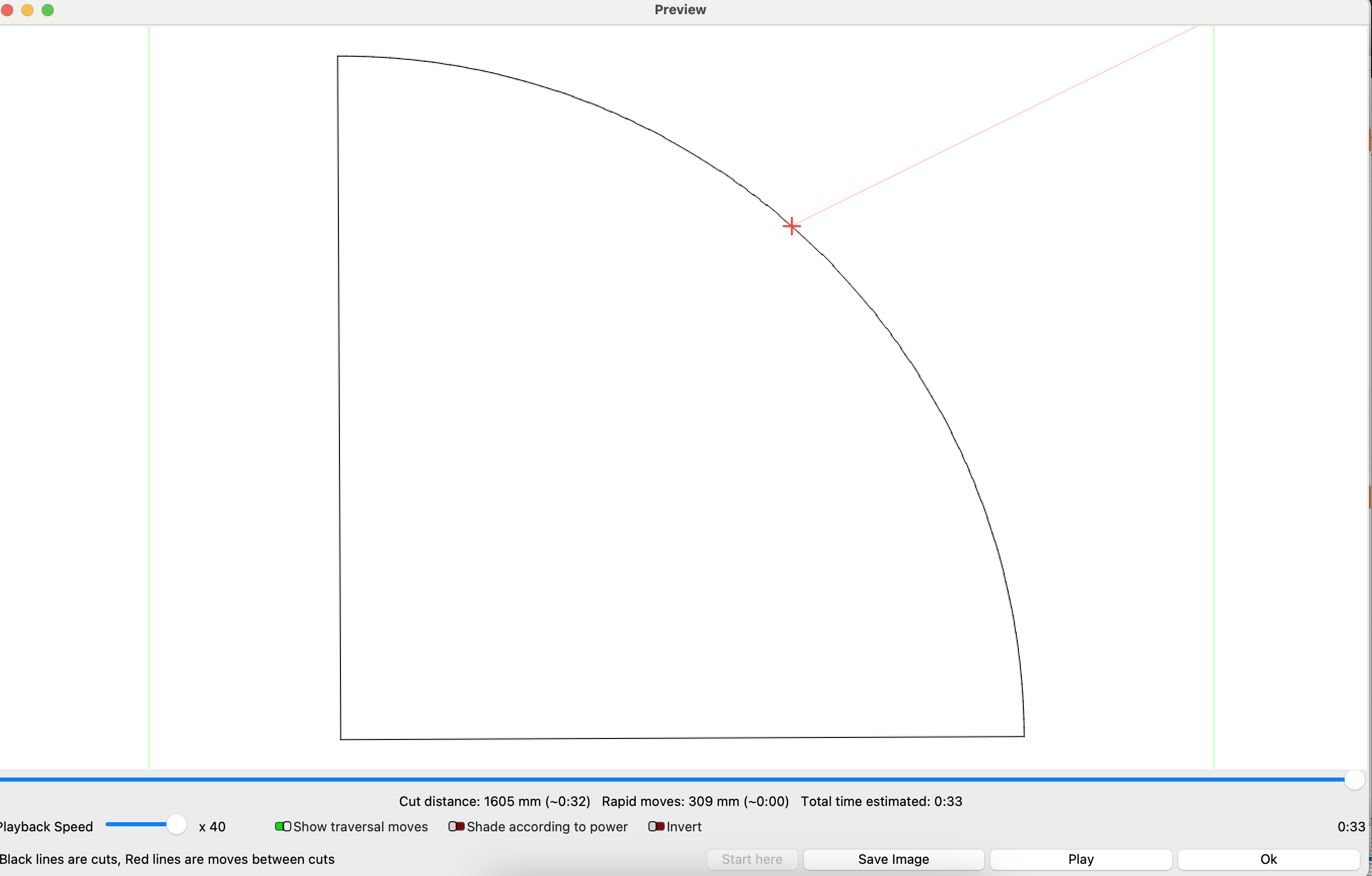Click the Playback Speed slider handle

[177, 824]
